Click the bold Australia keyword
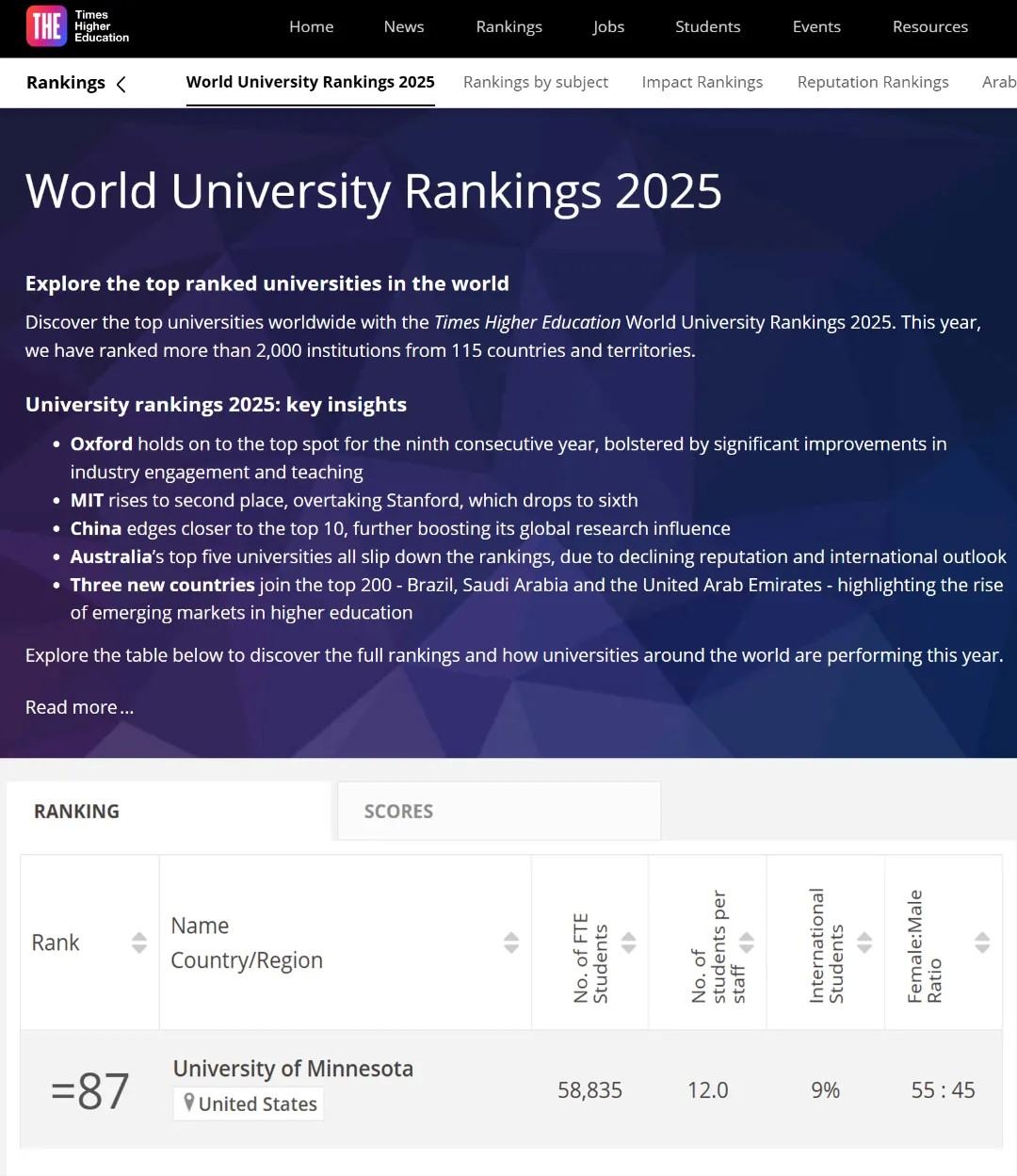The image size is (1017, 1176). [111, 556]
